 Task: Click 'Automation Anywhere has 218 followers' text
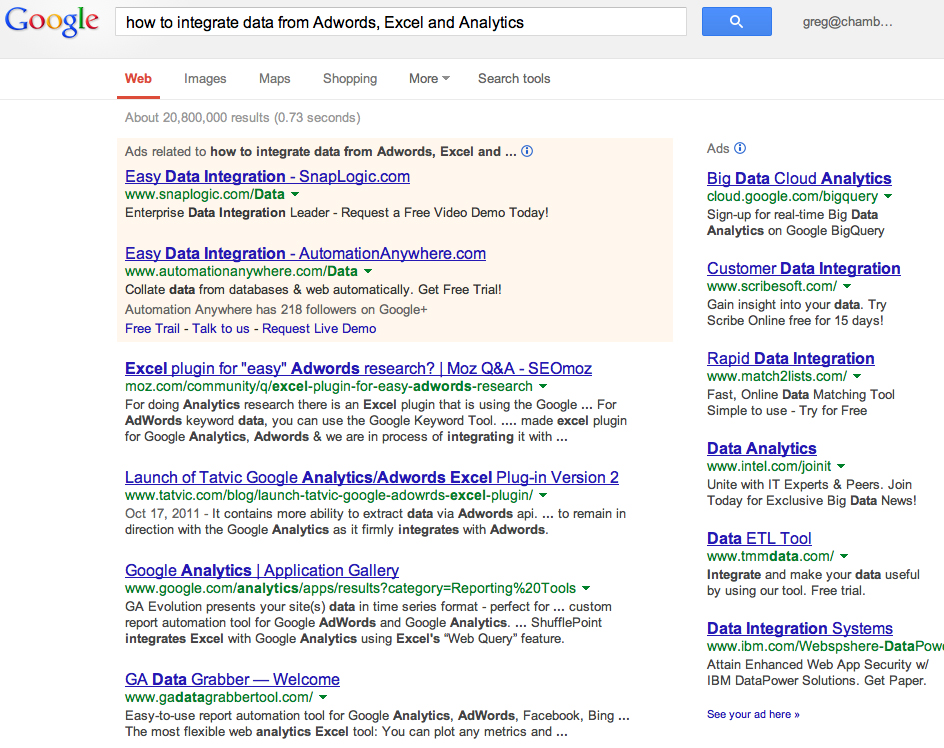click(276, 310)
